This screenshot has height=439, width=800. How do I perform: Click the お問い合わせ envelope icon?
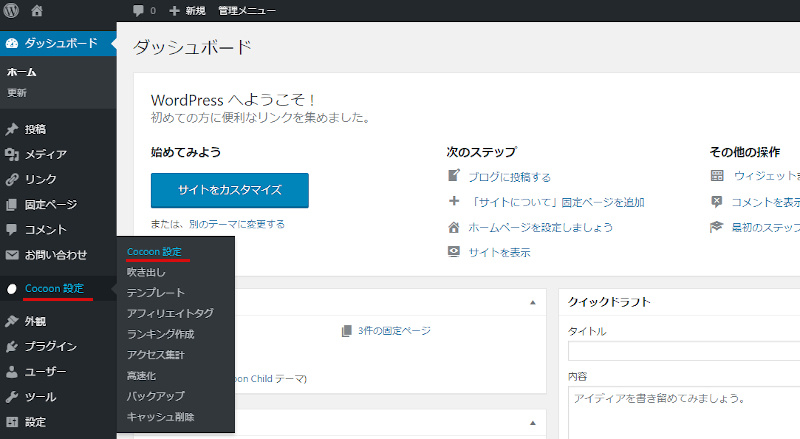pos(12,255)
